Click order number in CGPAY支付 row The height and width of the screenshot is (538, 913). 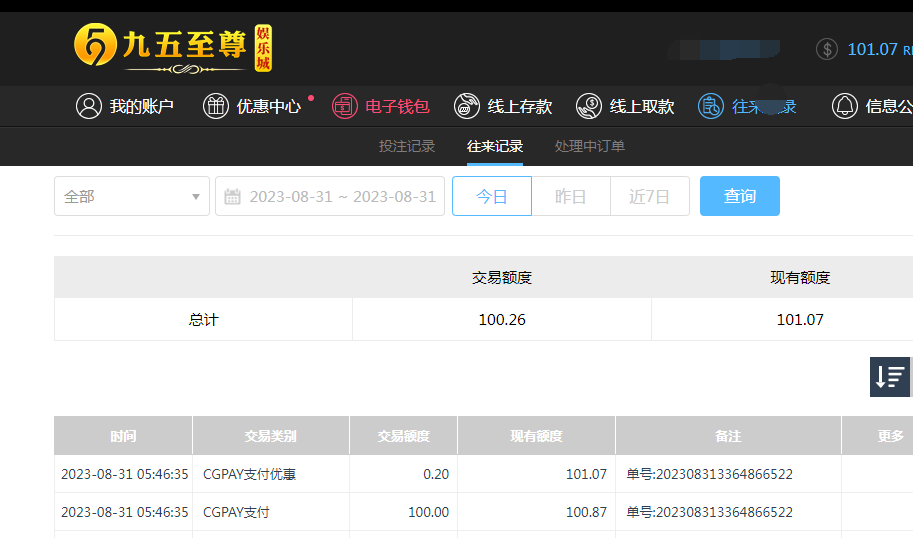tap(709, 512)
